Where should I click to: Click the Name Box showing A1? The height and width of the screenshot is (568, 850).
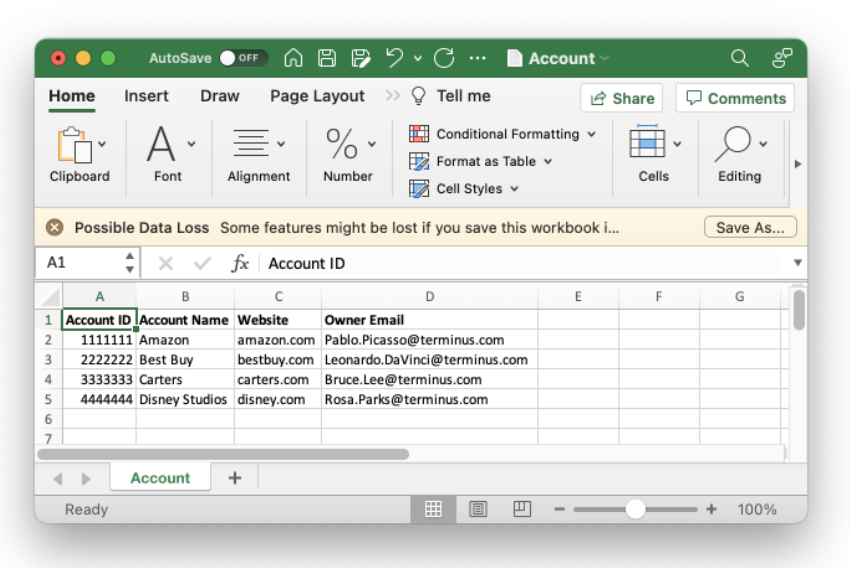(x=79, y=263)
